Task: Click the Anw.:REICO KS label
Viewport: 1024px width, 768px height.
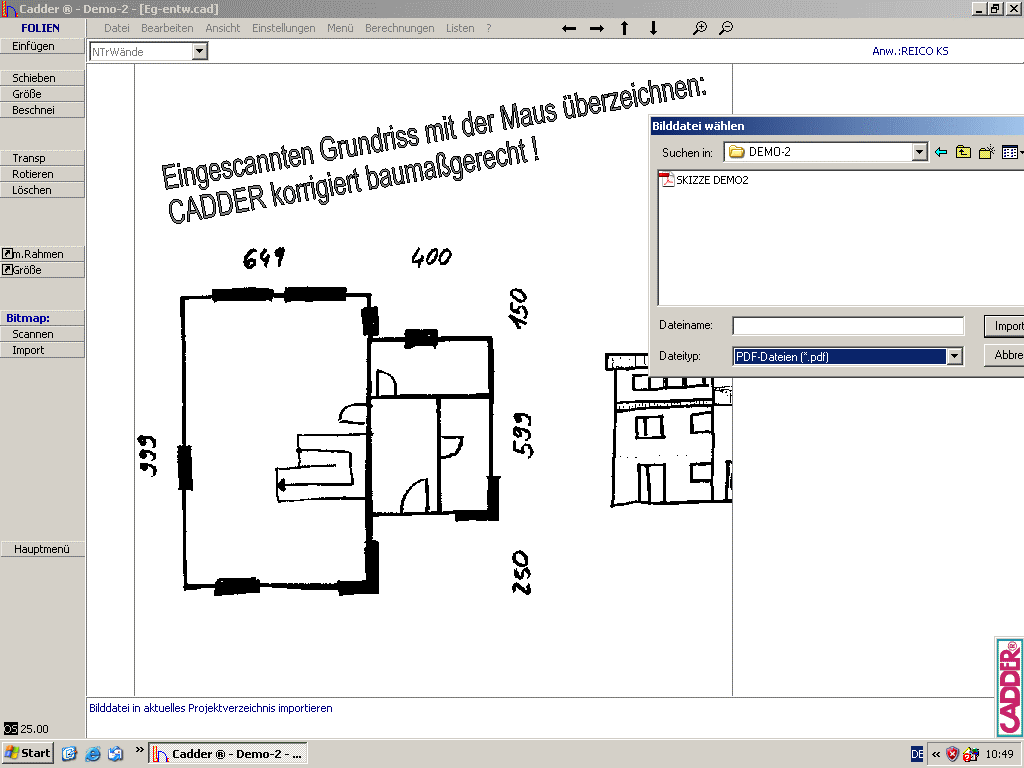Action: 910,51
